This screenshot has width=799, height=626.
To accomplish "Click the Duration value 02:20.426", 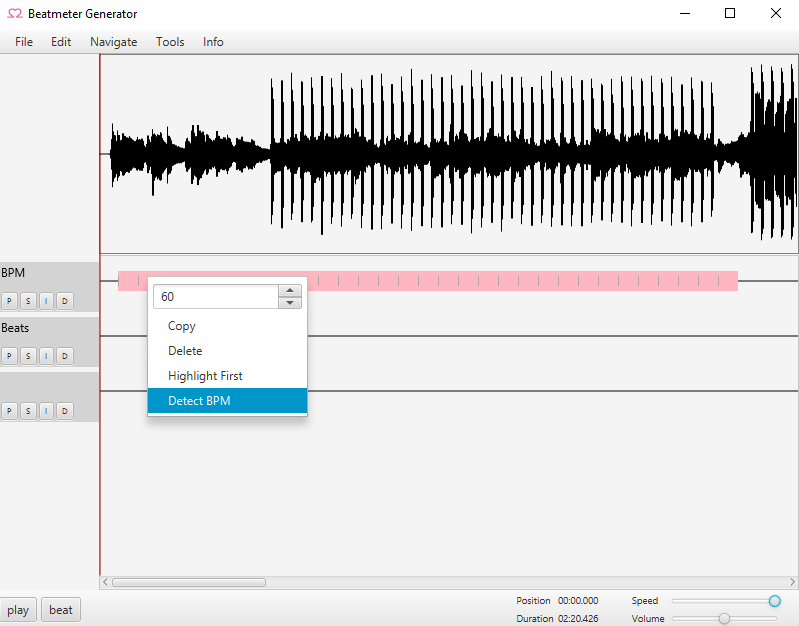I will (x=578, y=619).
